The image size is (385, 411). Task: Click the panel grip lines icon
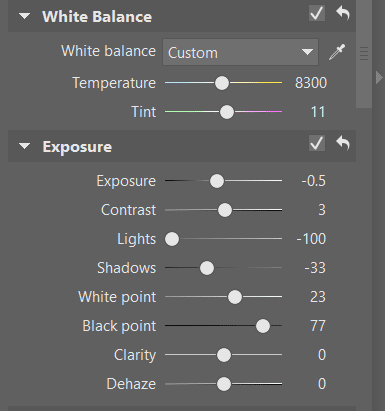(364, 54)
